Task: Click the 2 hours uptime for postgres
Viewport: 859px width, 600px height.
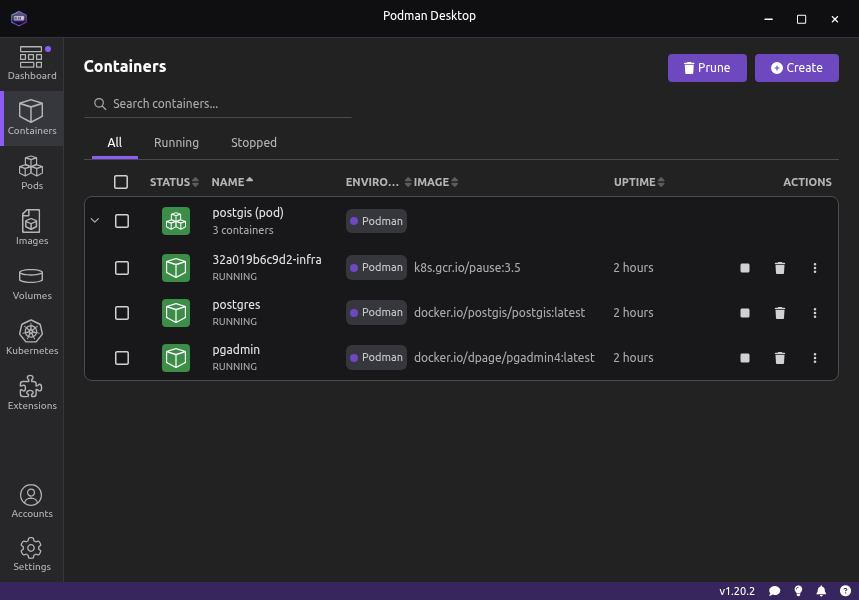Action: [633, 313]
